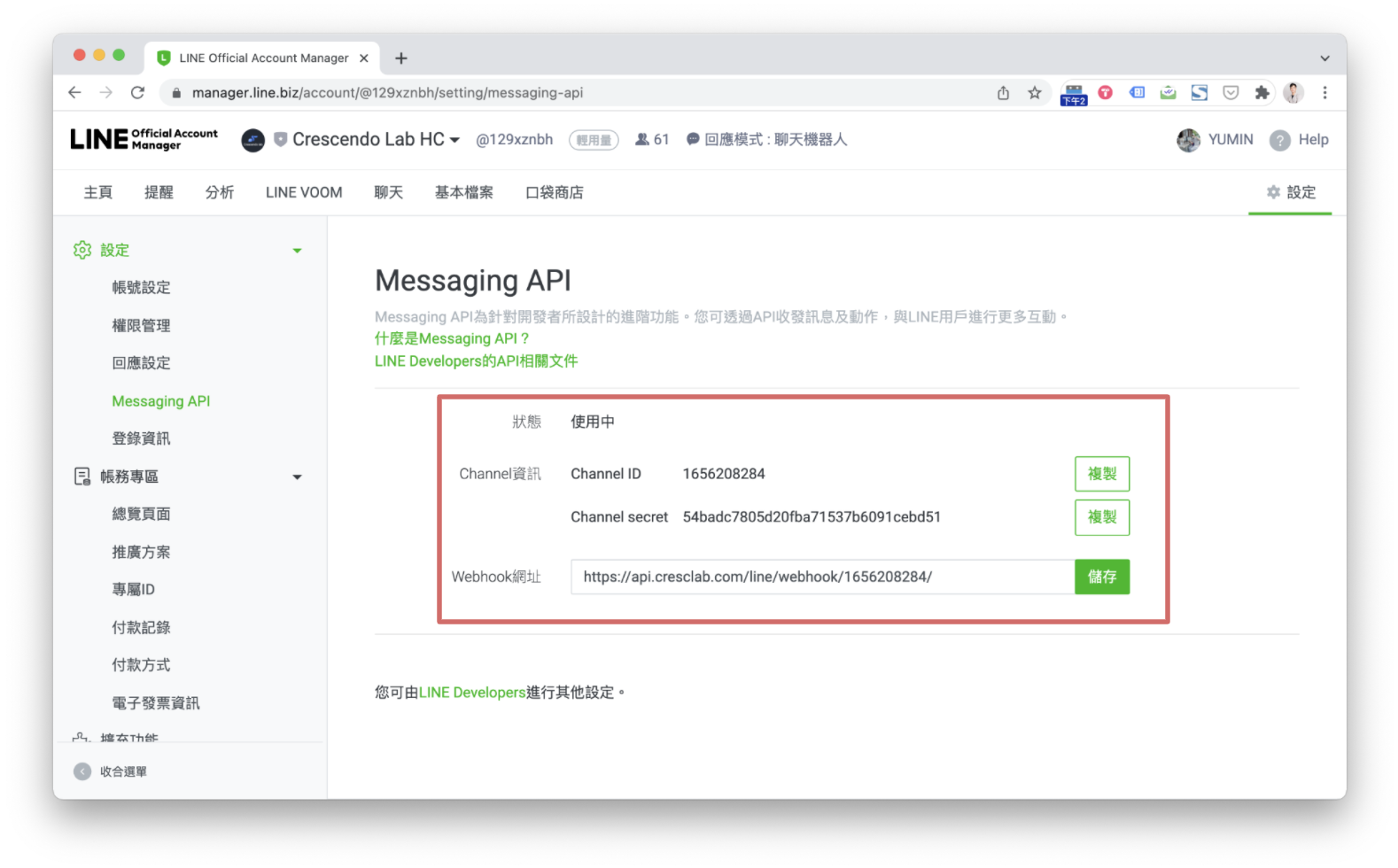The image size is (1398, 868).
Task: Click the browser reload page icon
Action: 137,93
